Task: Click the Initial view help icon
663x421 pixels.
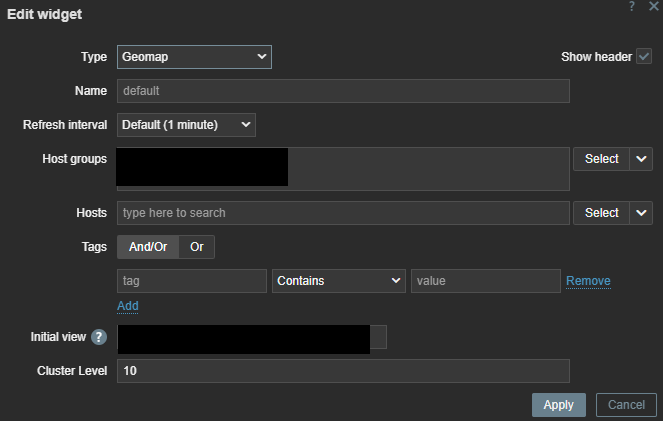Action: point(99,337)
